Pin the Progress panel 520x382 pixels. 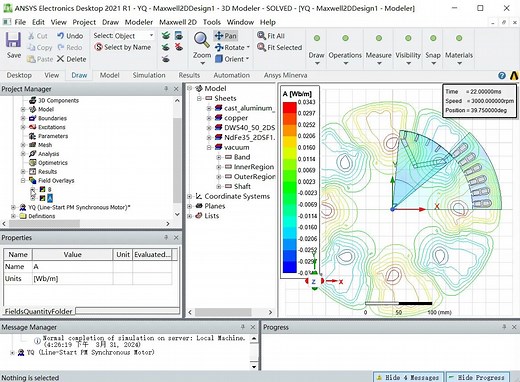coord(504,327)
